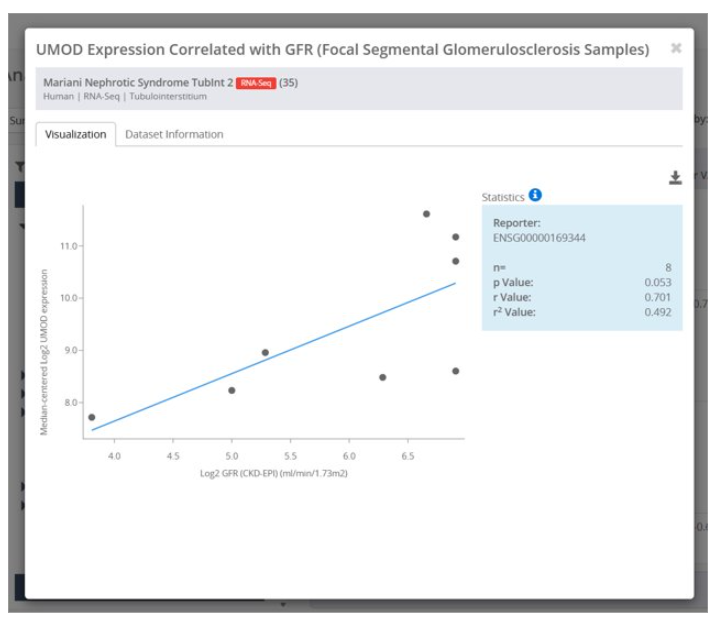Open Mariani Nephrotic Syndrome TubInt 2 dataset title
The height and width of the screenshot is (625, 719).
[138, 83]
